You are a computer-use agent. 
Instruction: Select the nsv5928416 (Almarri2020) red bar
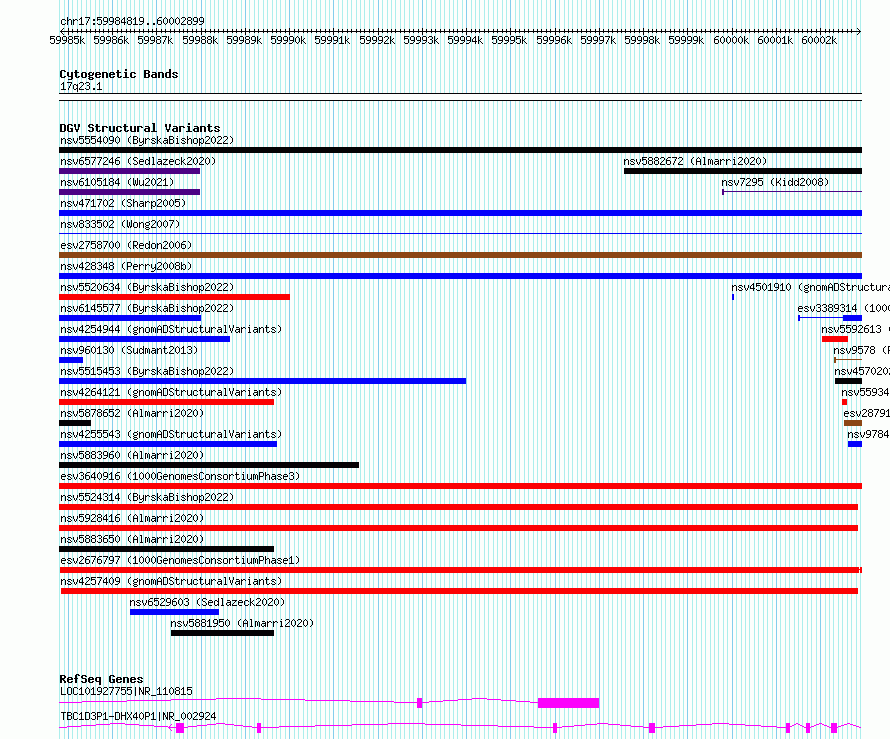click(459, 528)
